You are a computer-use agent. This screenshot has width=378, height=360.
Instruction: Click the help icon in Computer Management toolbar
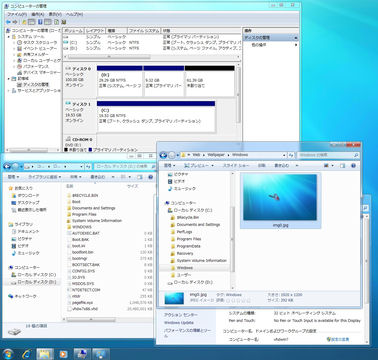click(40, 22)
